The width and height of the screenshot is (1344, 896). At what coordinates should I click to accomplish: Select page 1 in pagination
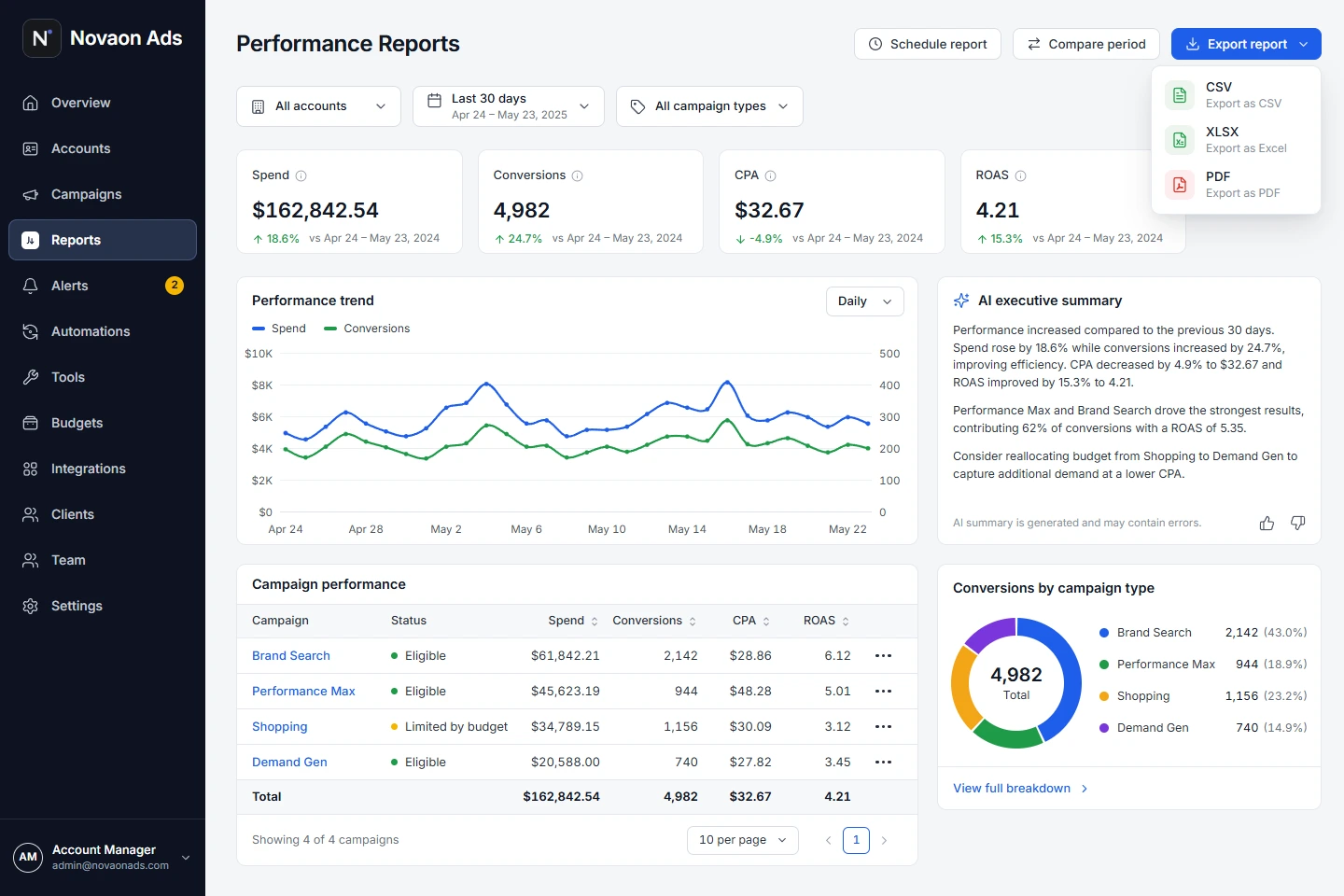point(856,841)
